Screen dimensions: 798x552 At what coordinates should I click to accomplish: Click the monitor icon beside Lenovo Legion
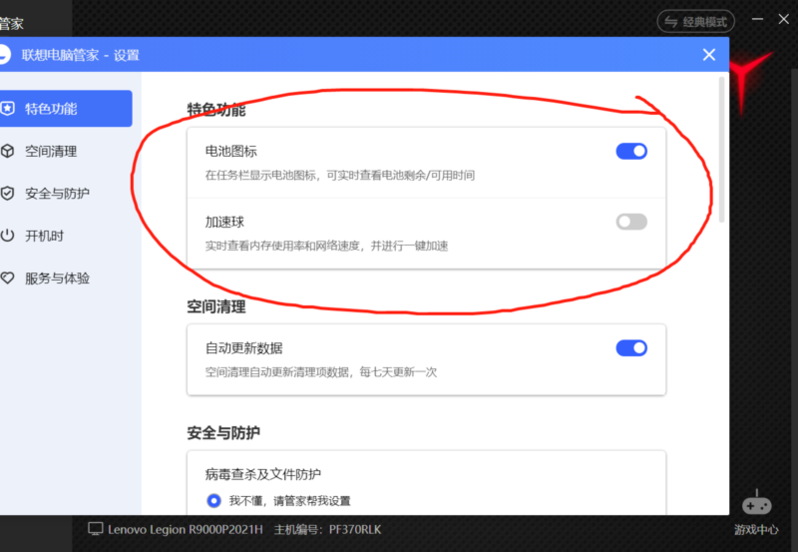[x=96, y=528]
